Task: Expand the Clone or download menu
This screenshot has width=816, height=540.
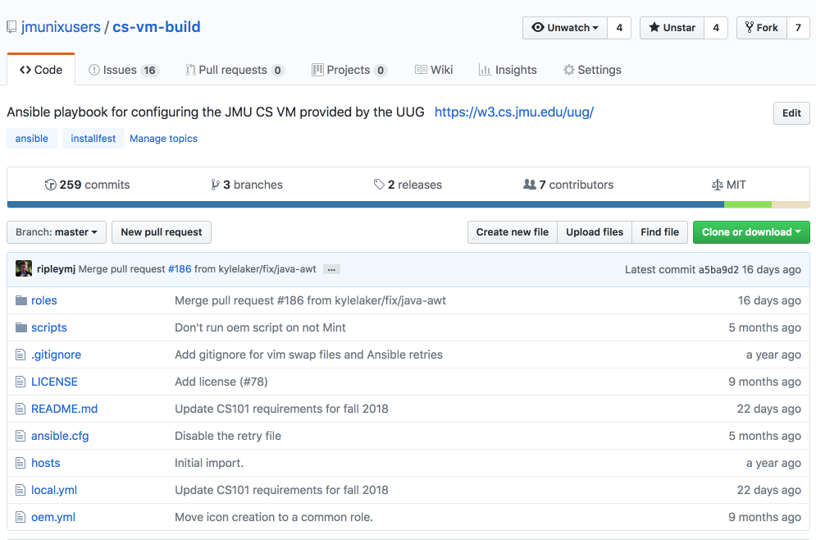Action: [751, 232]
